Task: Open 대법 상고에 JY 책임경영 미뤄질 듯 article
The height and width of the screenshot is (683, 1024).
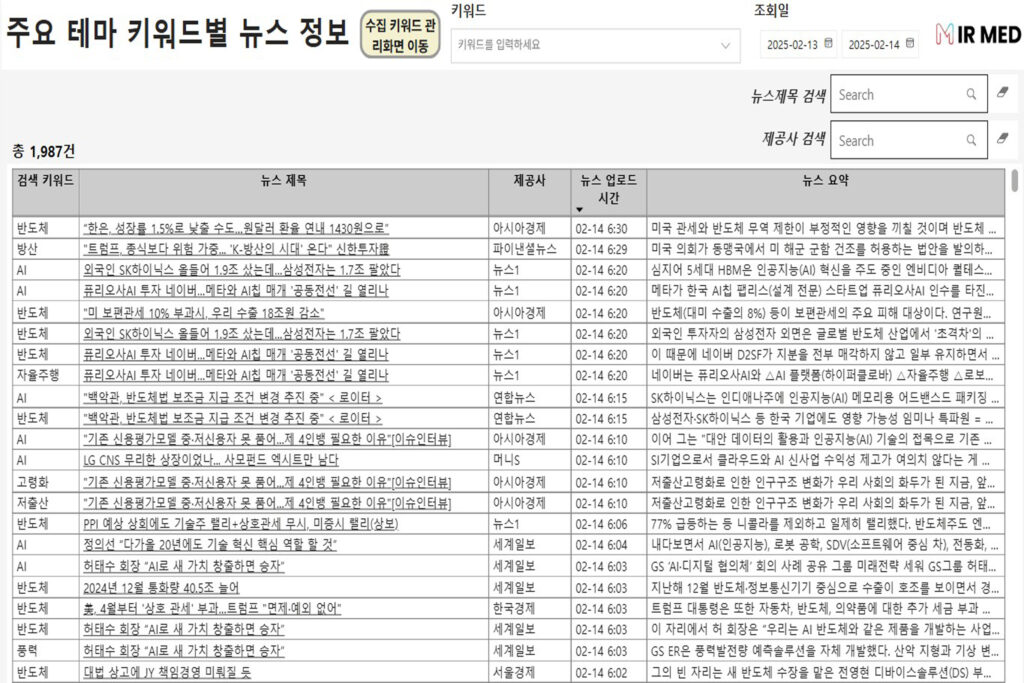Action: click(x=167, y=672)
